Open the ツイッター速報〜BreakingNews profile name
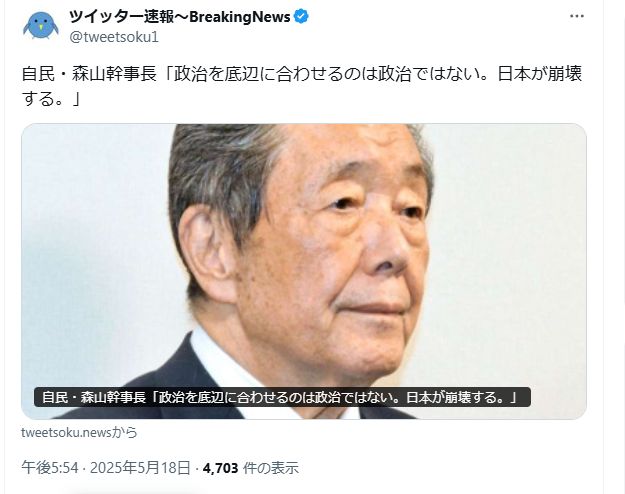Screen dimensions: 625x494 click(180, 17)
